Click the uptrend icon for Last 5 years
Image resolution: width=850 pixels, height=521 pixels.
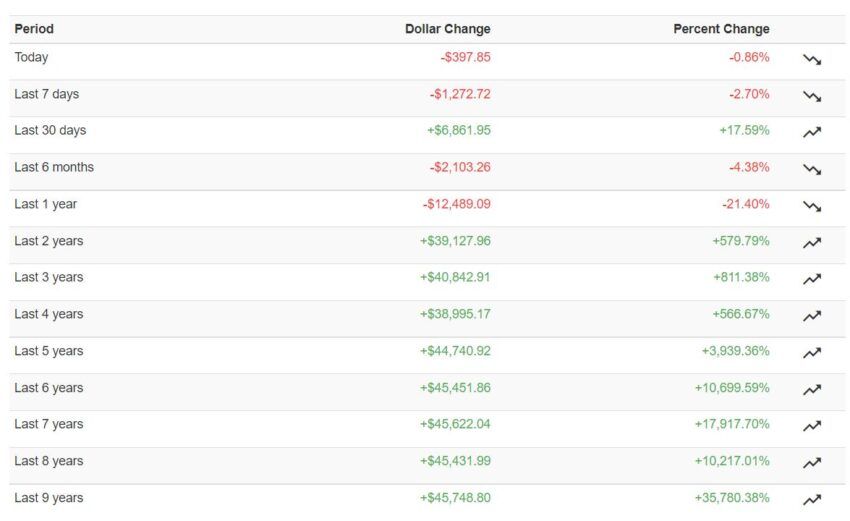coord(812,353)
